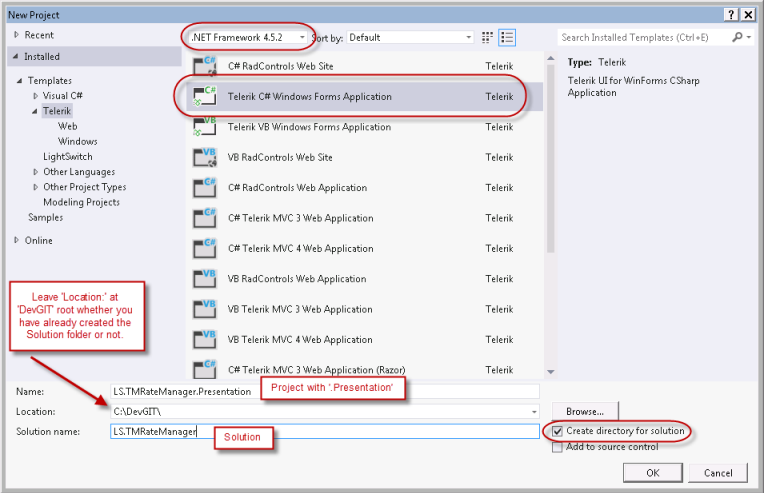
Task: Click the OK button
Action: 652,473
